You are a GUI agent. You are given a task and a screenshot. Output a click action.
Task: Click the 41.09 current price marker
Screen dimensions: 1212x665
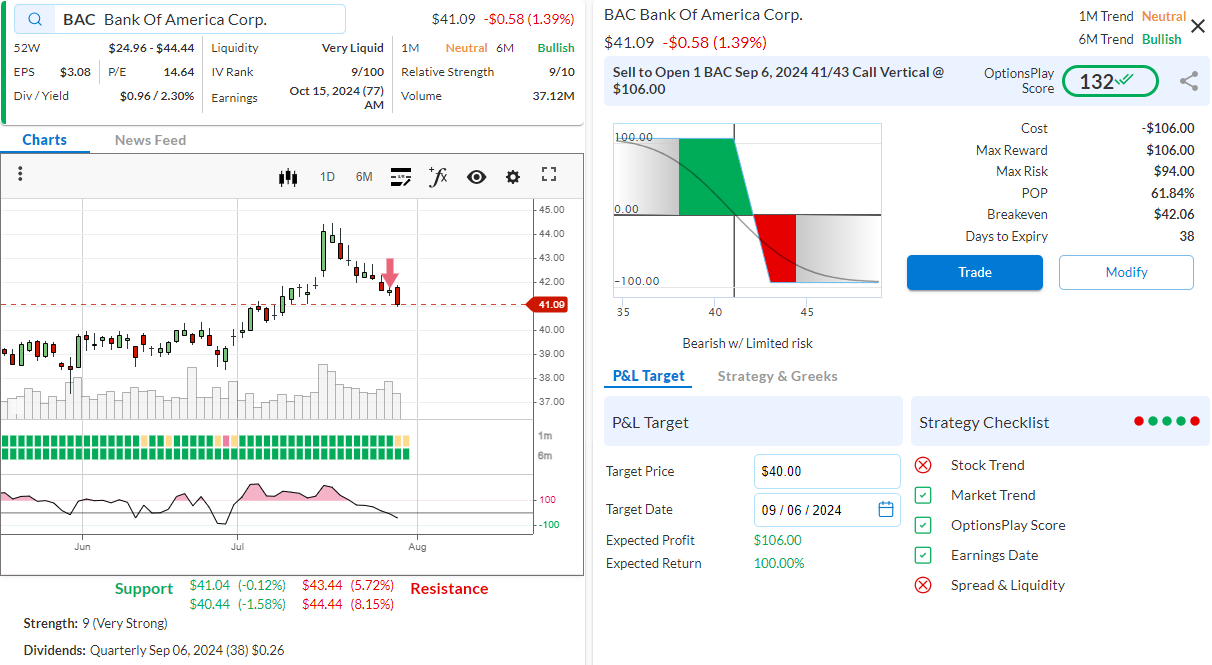(547, 304)
